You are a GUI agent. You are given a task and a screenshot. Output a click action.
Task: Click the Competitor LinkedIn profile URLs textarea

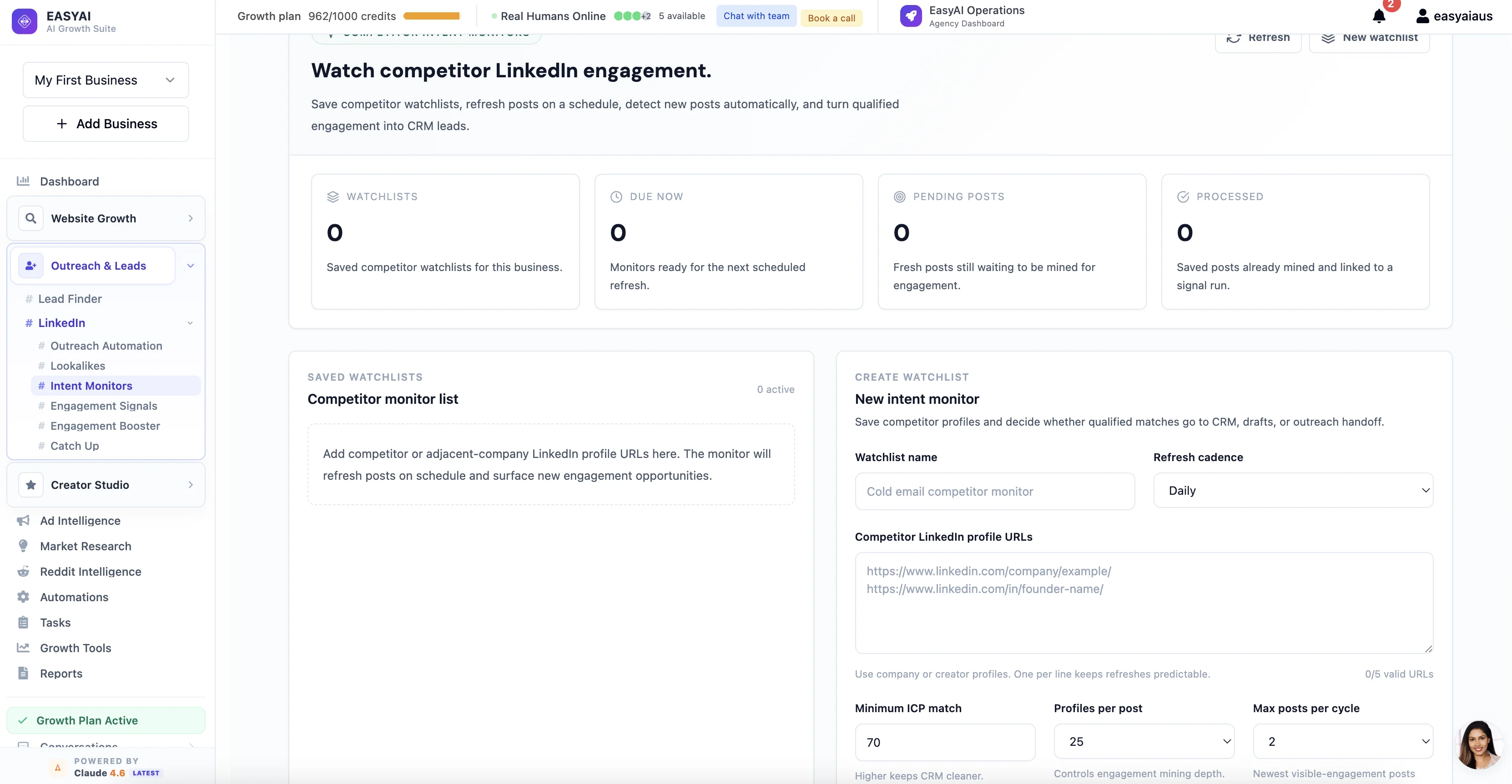(x=1144, y=603)
